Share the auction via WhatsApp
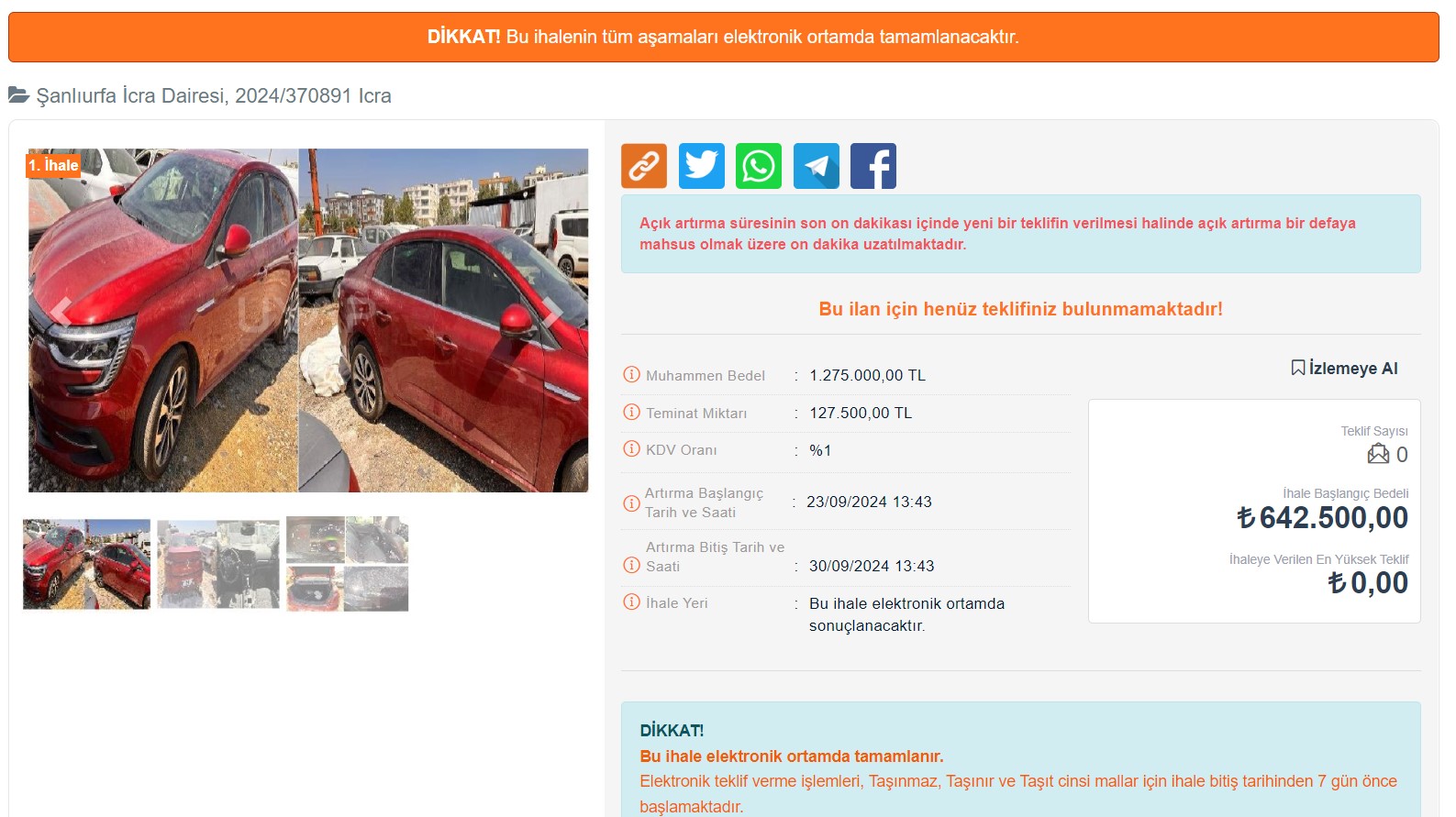Image resolution: width=1456 pixels, height=817 pixels. coord(759,166)
